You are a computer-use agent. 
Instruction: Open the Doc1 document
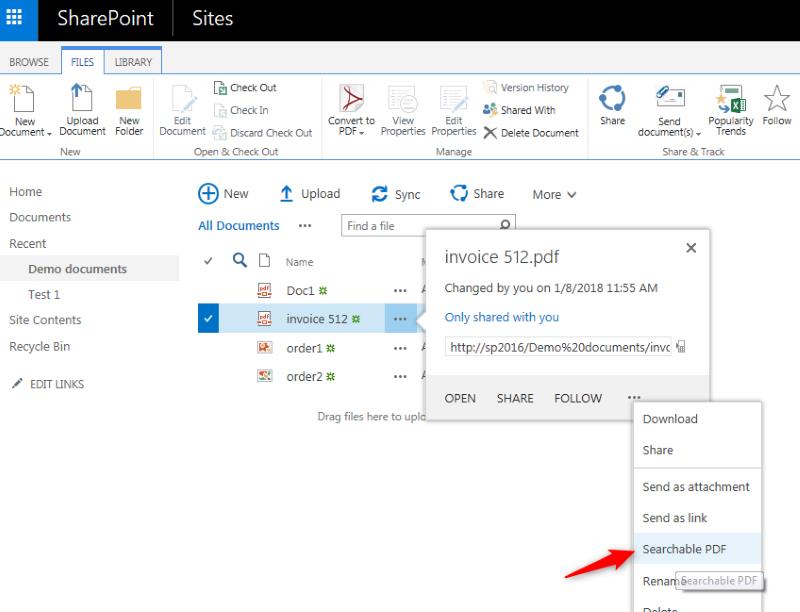click(300, 291)
